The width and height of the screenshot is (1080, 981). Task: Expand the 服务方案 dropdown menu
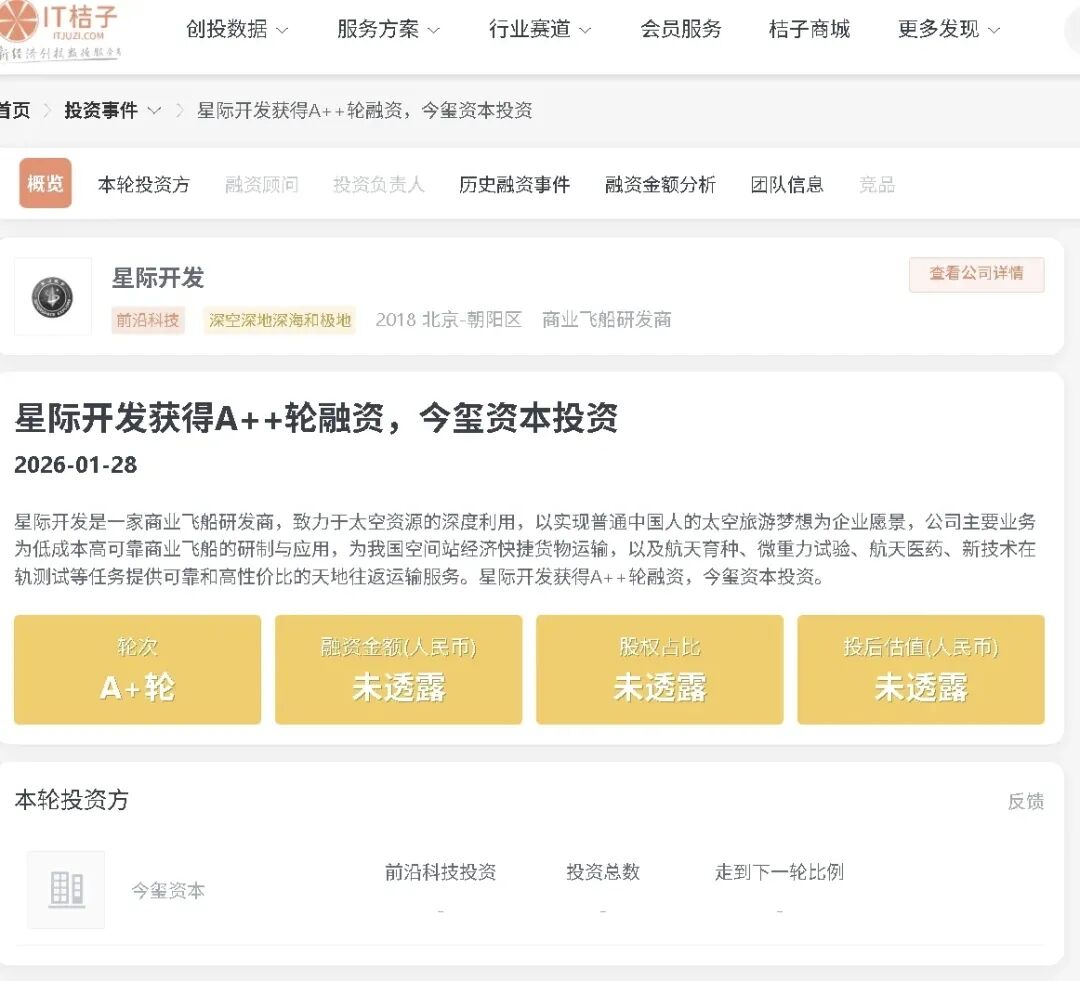click(388, 30)
